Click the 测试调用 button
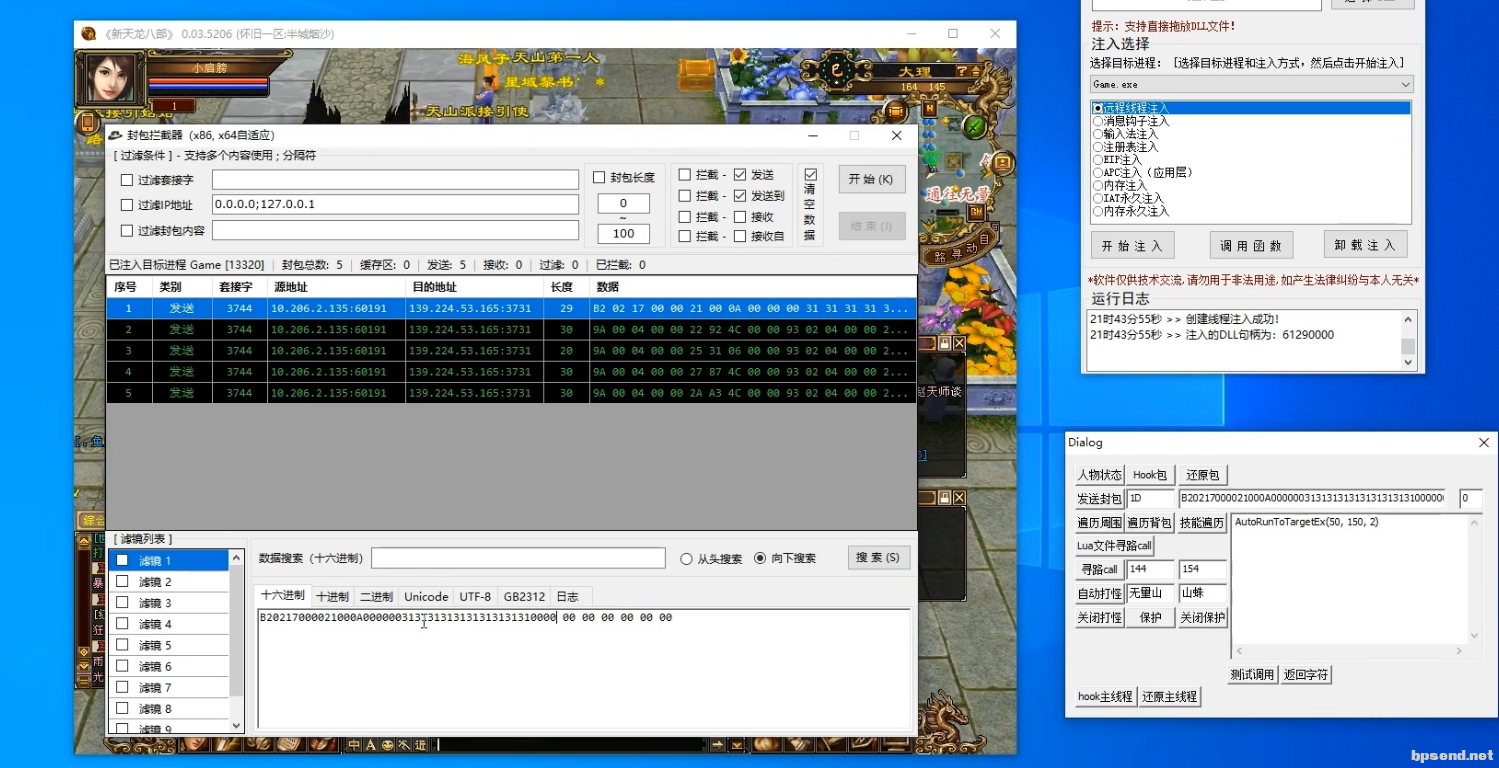The image size is (1499, 768). [1253, 674]
